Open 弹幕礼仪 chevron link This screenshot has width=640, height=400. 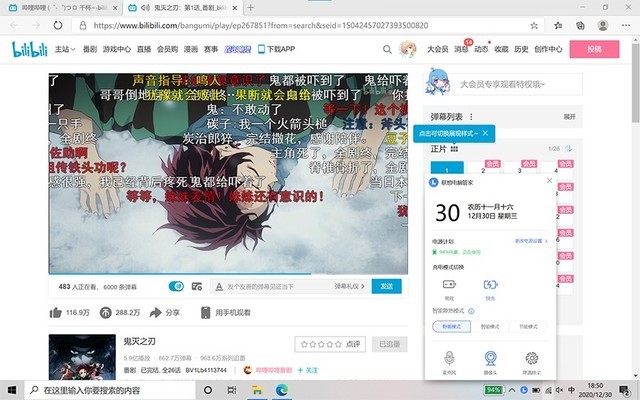click(x=349, y=287)
